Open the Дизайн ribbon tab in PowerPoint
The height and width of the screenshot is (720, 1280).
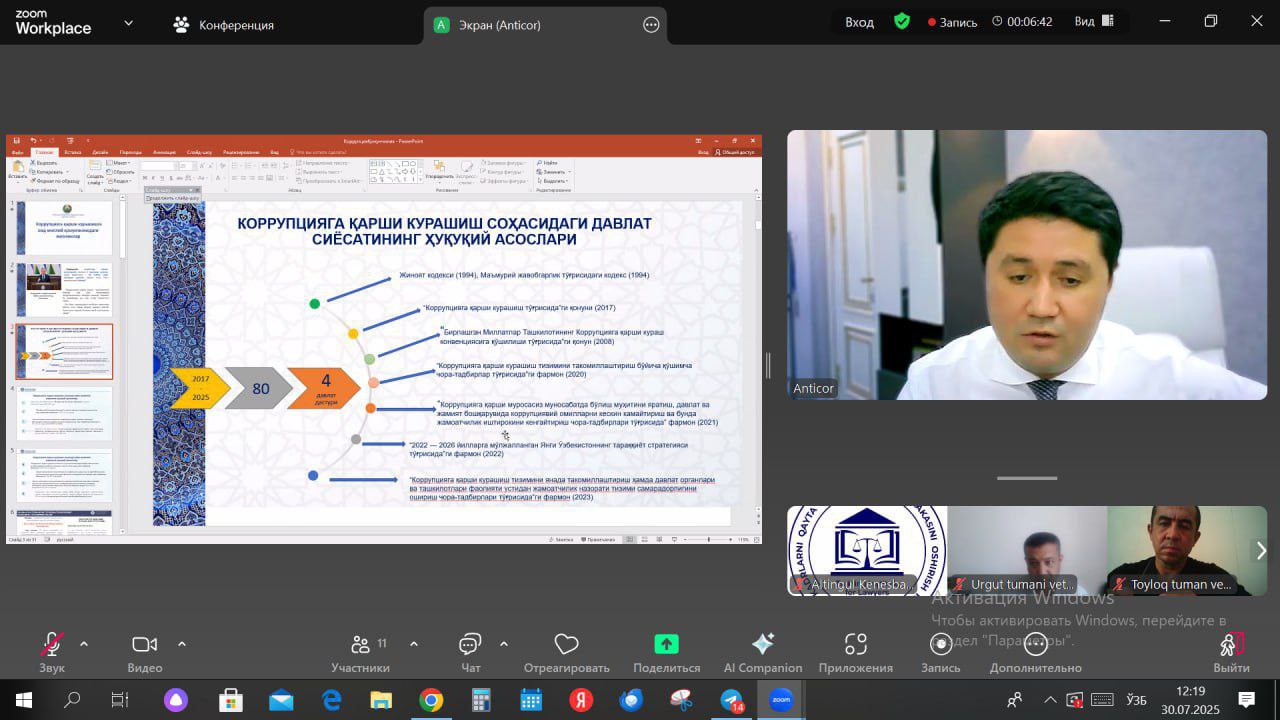101,152
